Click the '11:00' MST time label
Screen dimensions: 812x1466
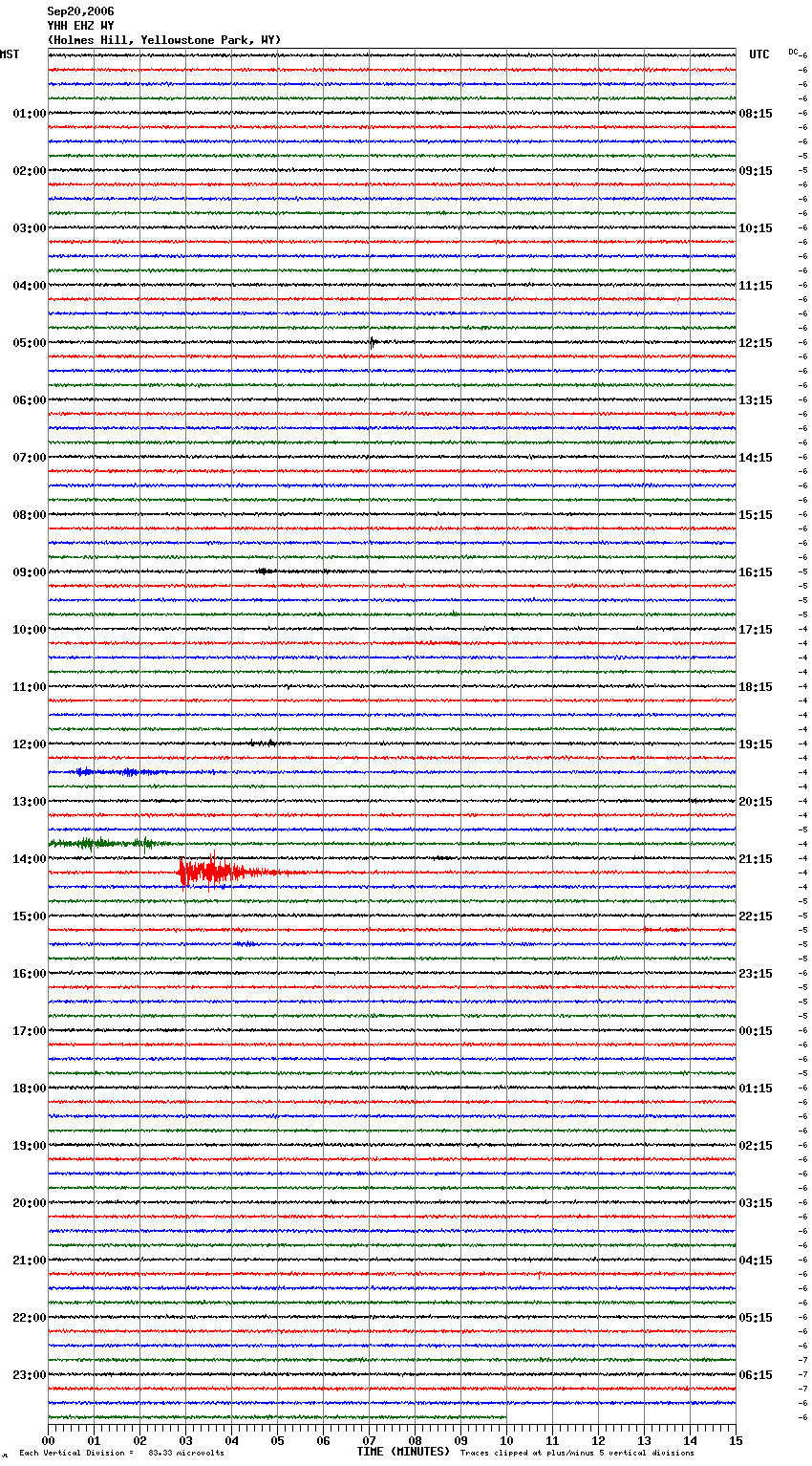pos(30,687)
